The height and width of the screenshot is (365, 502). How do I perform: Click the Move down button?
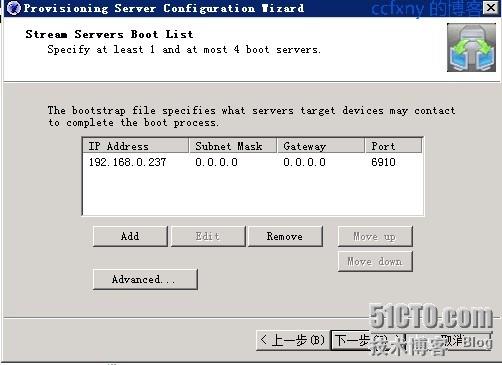375,261
